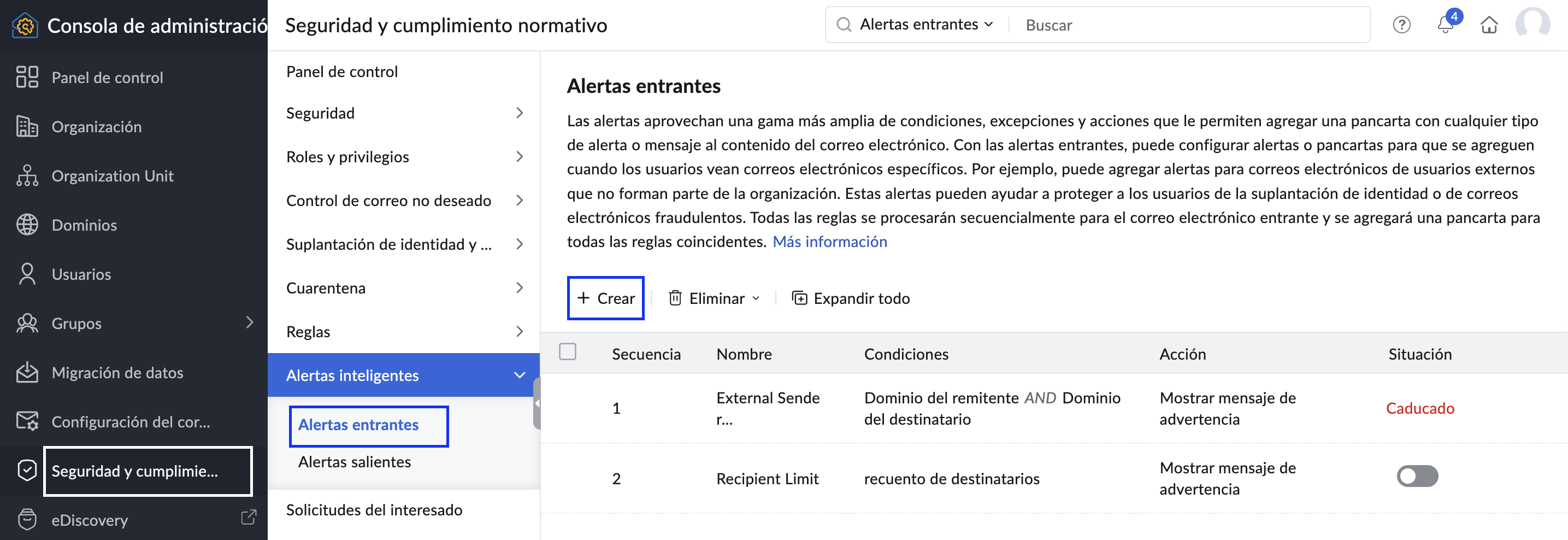Screen dimensions: 1568x540
Task: Click Expandir todo
Action: 851,298
